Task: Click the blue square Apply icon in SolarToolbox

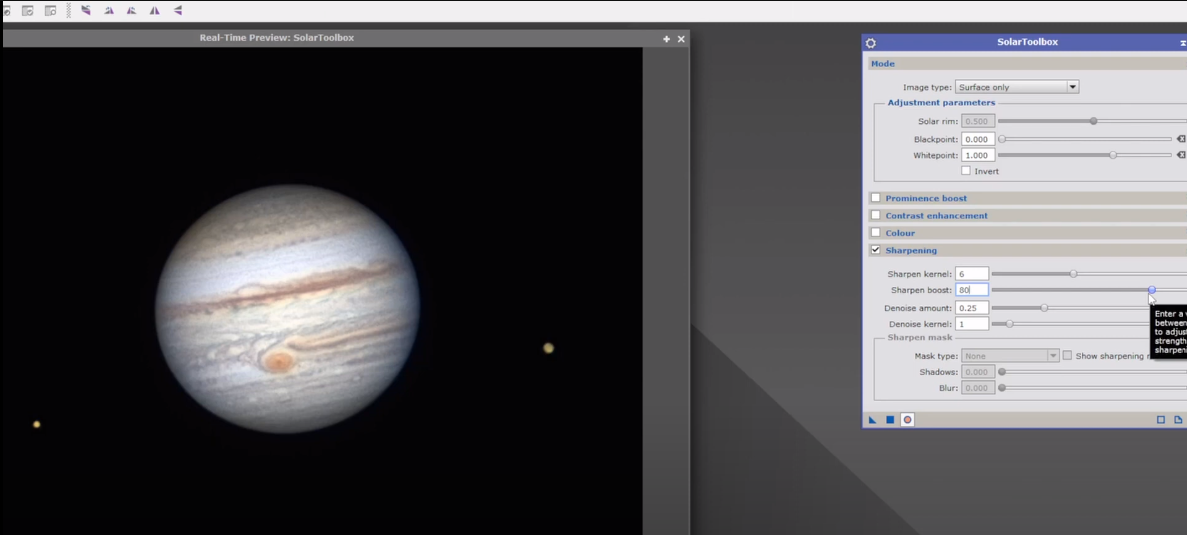Action: point(890,420)
